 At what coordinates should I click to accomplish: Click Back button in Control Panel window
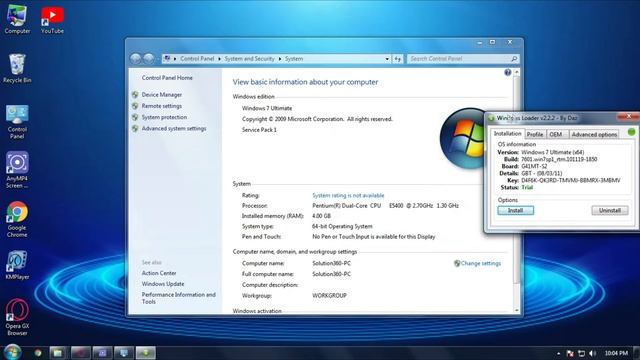pyautogui.click(x=136, y=59)
